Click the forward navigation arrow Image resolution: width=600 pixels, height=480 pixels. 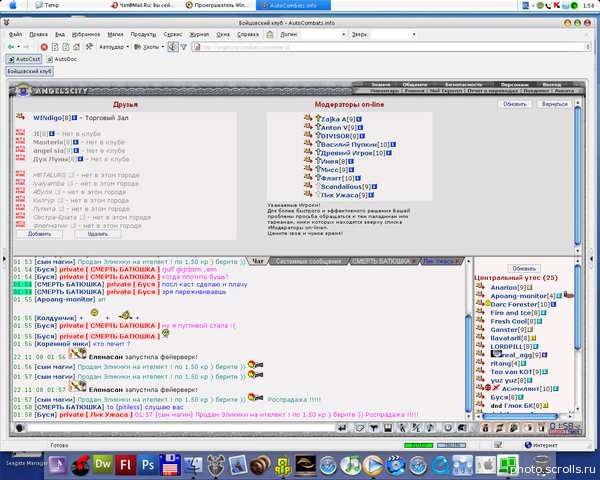pos(26,47)
